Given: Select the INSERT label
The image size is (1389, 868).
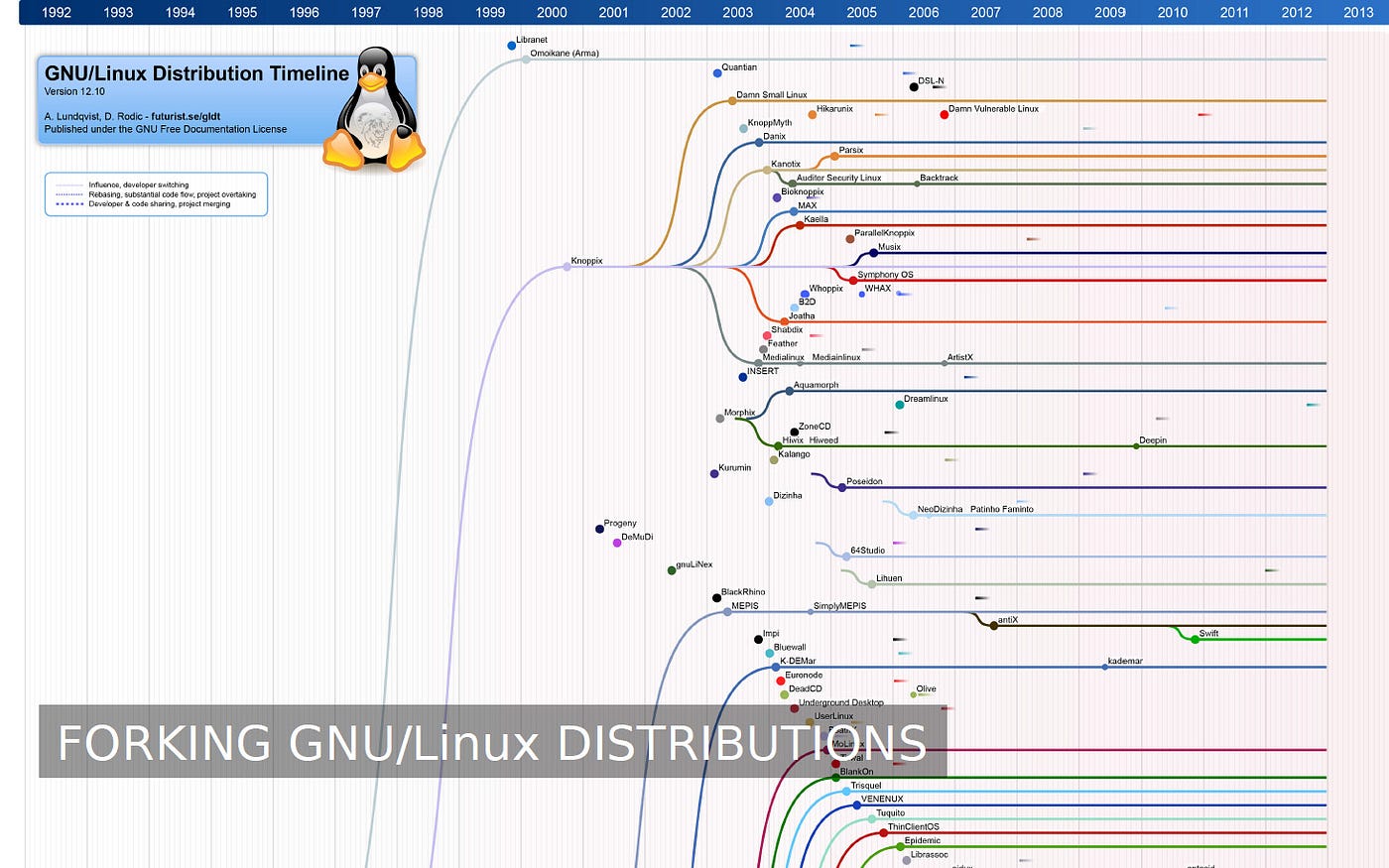Looking at the screenshot, I should tap(763, 372).
